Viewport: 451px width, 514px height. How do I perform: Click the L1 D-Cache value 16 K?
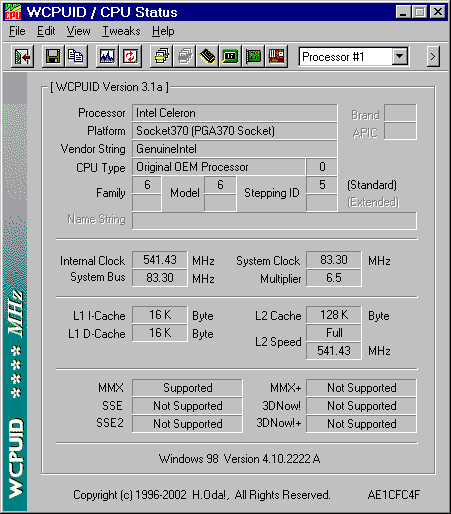click(x=160, y=333)
